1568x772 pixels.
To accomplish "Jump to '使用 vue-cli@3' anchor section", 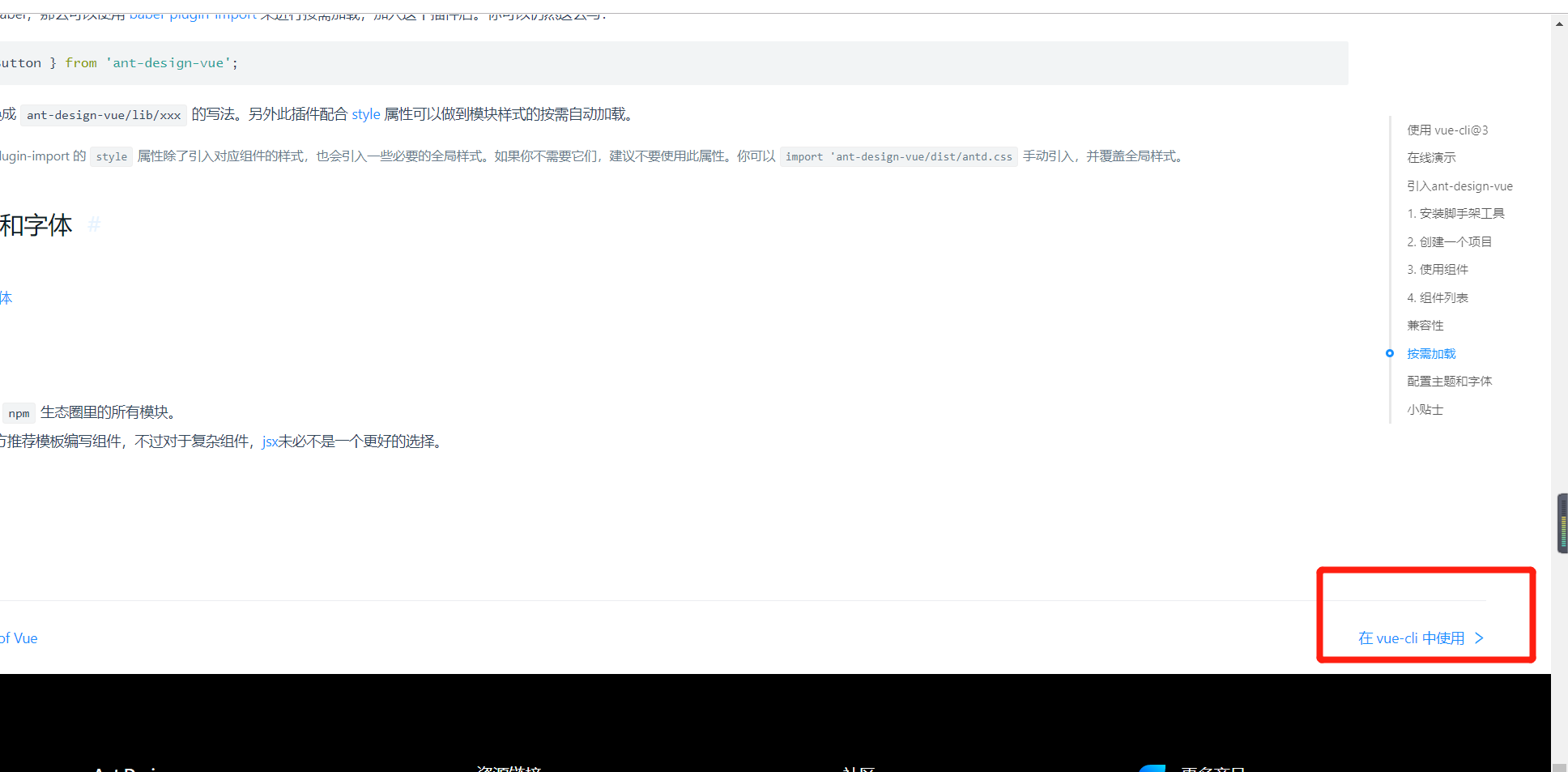I will tap(1447, 130).
